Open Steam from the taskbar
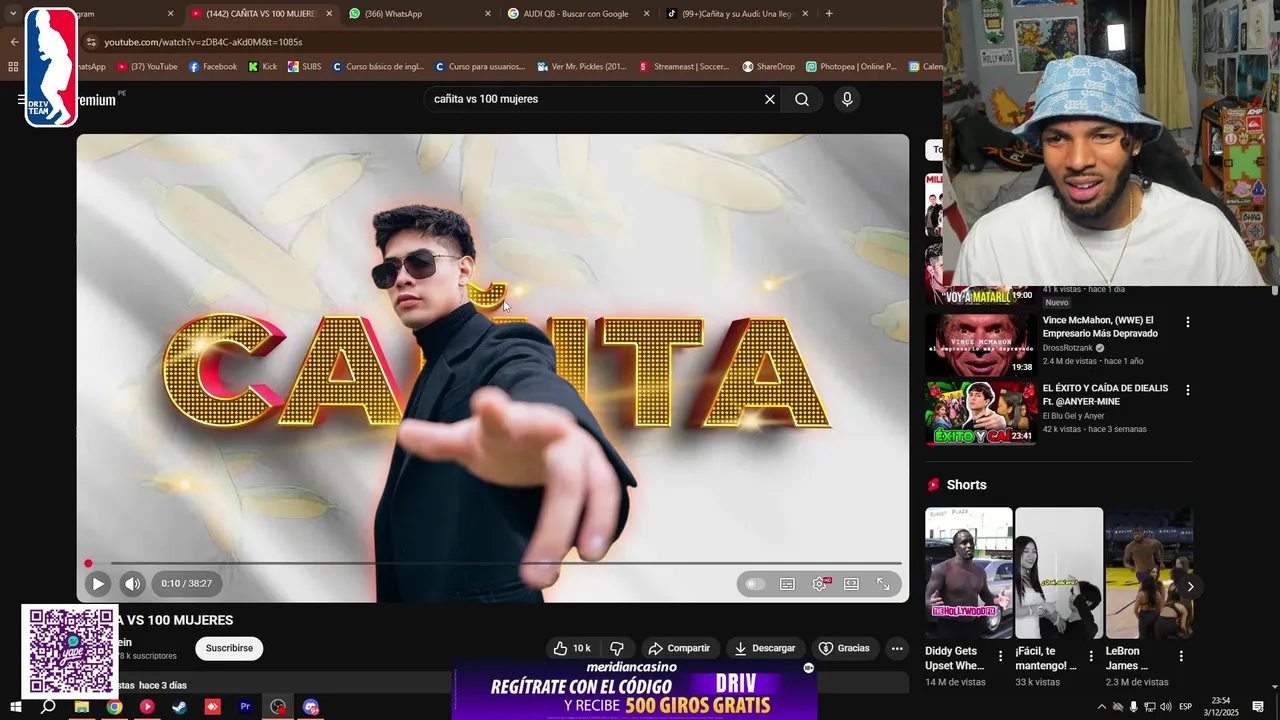Screen dimensions: 1280x720 tap(179, 707)
